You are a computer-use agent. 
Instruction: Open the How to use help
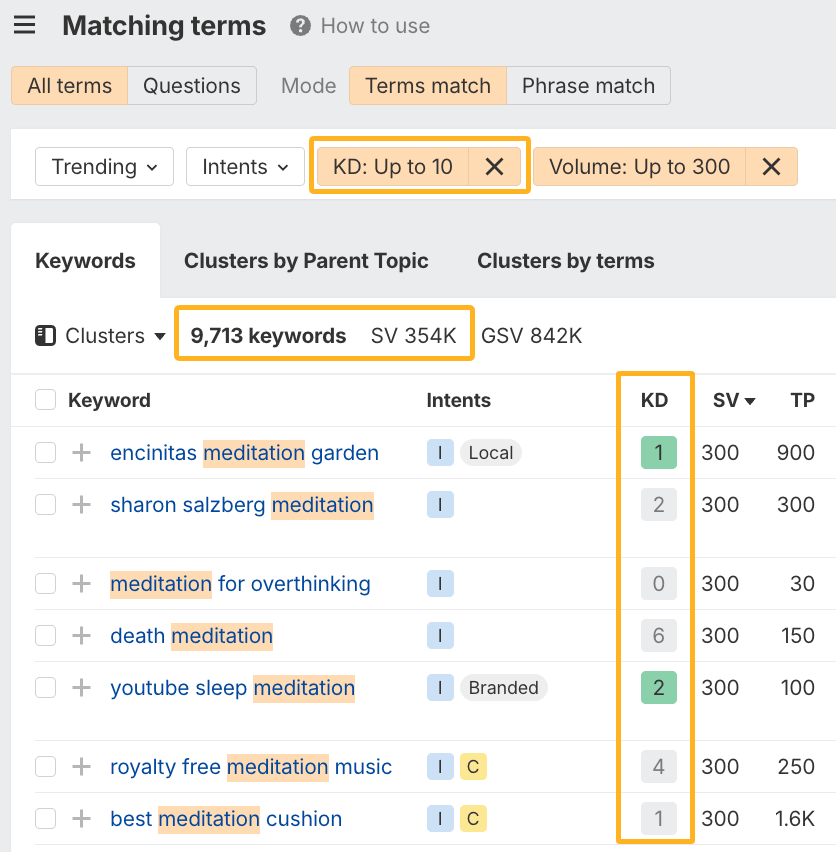point(360,26)
